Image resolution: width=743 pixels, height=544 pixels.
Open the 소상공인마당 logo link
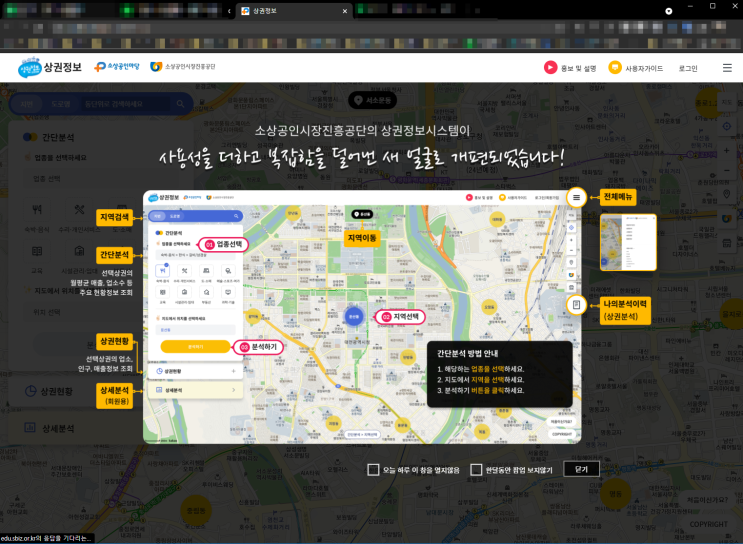tap(117, 67)
